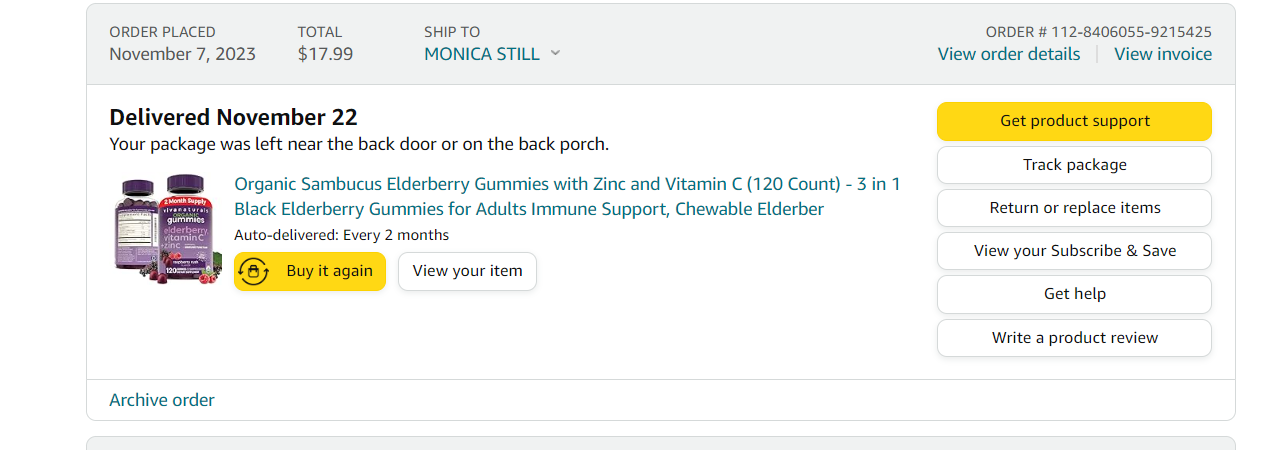Select Track package
The width and height of the screenshot is (1281, 450).
click(x=1074, y=165)
